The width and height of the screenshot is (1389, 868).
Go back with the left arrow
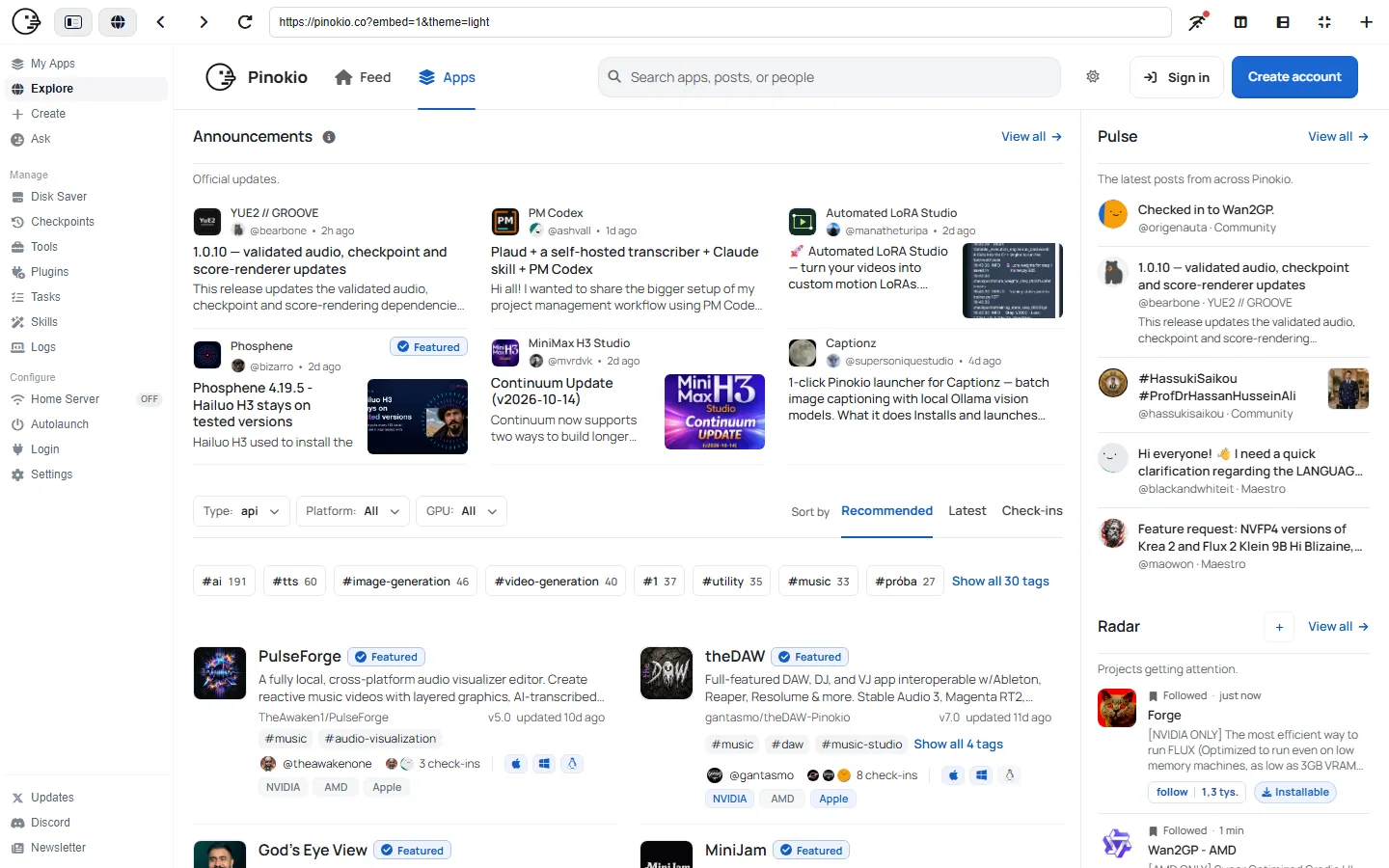tap(161, 21)
